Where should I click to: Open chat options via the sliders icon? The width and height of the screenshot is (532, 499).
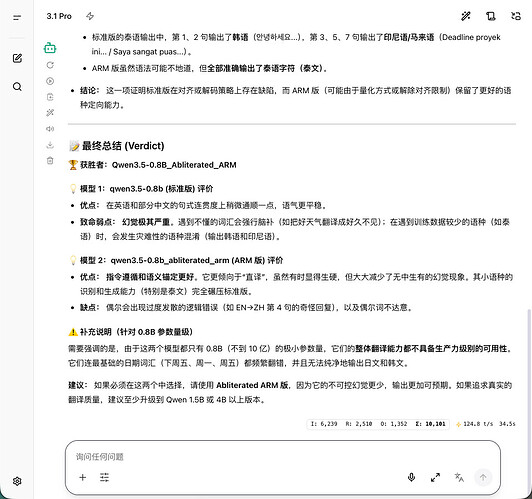pos(104,478)
